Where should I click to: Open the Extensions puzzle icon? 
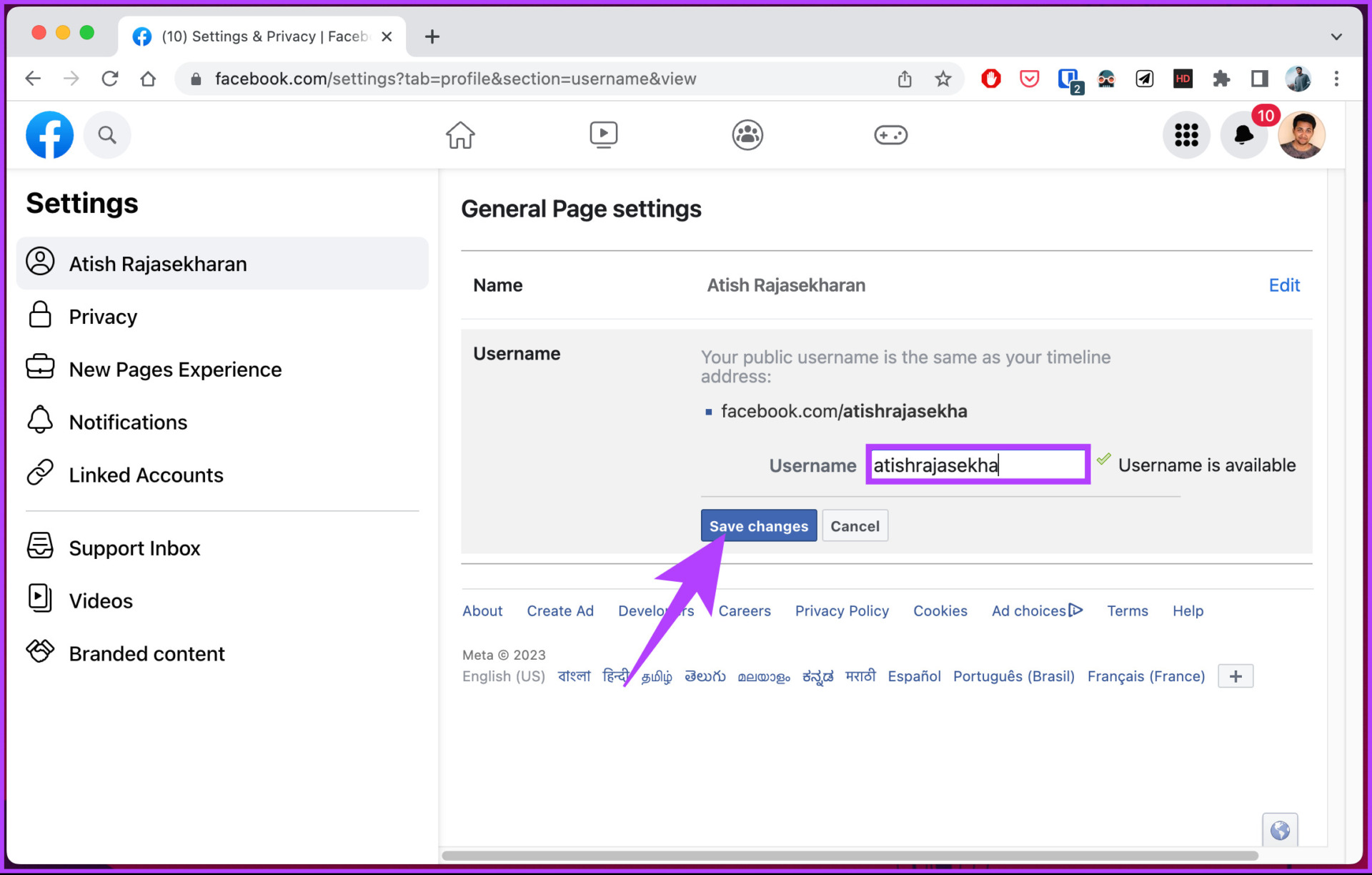coord(1221,79)
